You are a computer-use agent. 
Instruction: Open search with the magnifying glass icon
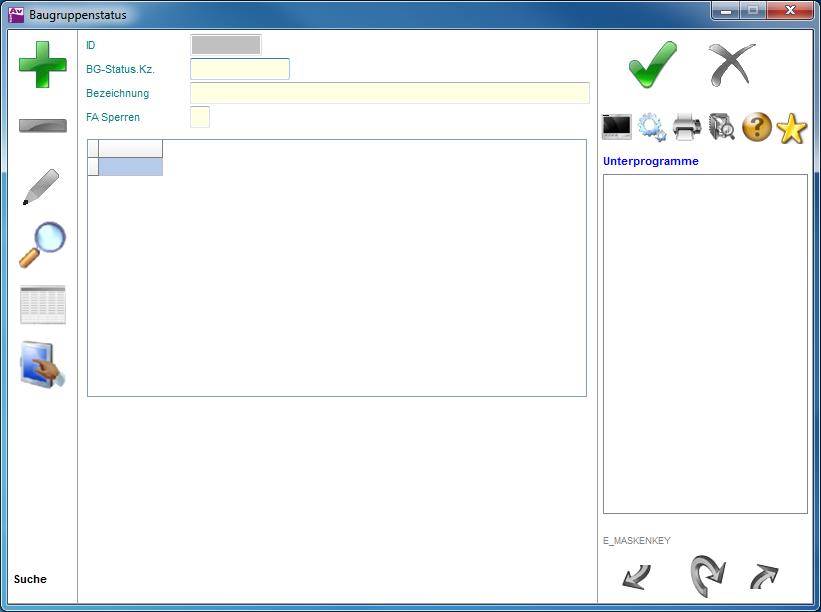(42, 245)
